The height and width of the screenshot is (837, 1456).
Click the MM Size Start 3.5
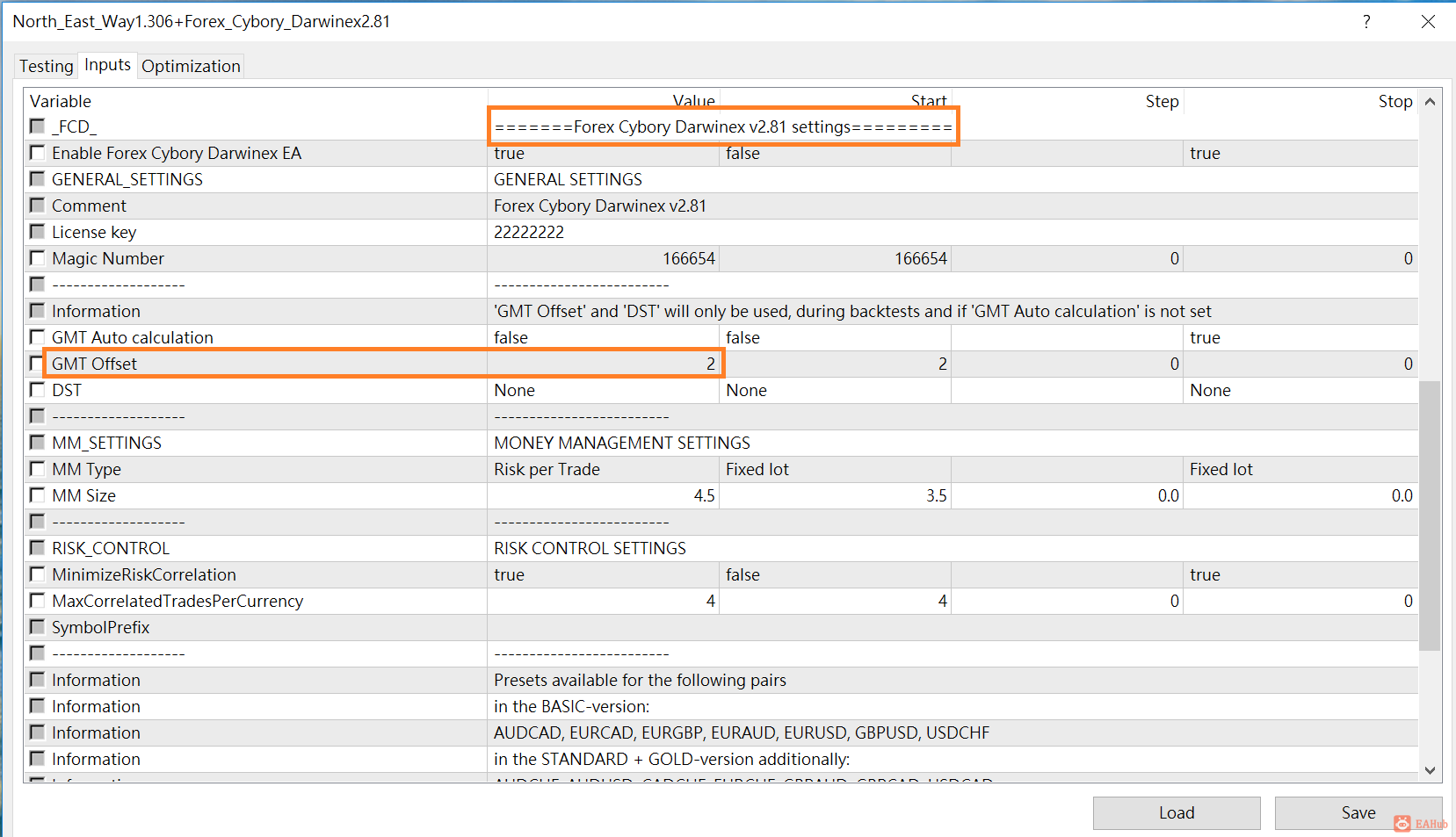tap(836, 495)
